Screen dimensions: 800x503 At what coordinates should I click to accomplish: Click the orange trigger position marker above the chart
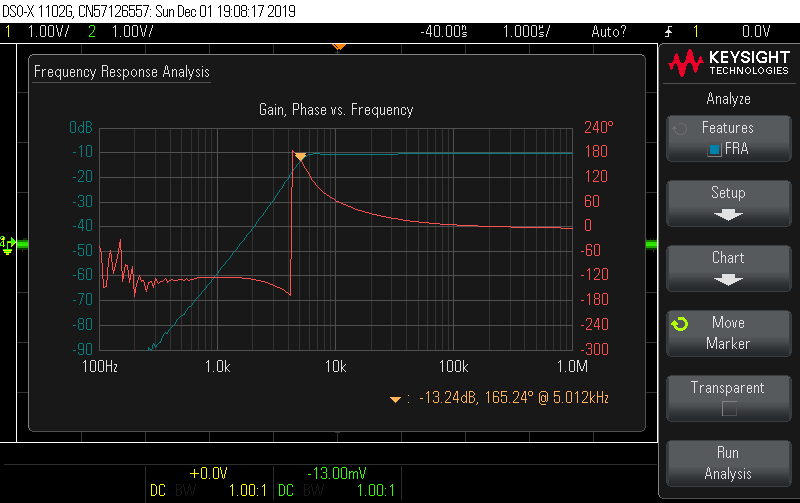tap(339, 46)
